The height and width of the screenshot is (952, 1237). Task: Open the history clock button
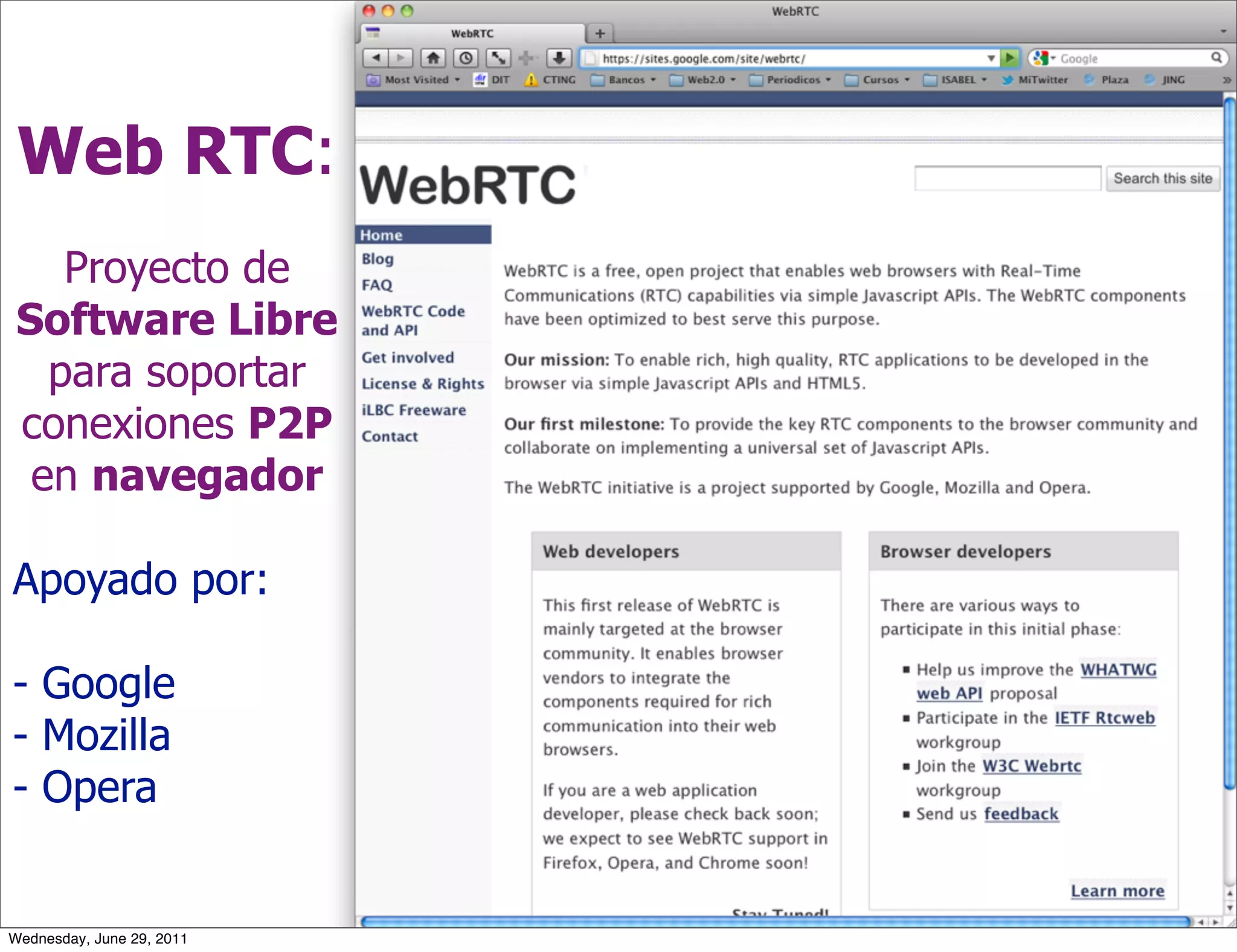(x=466, y=58)
